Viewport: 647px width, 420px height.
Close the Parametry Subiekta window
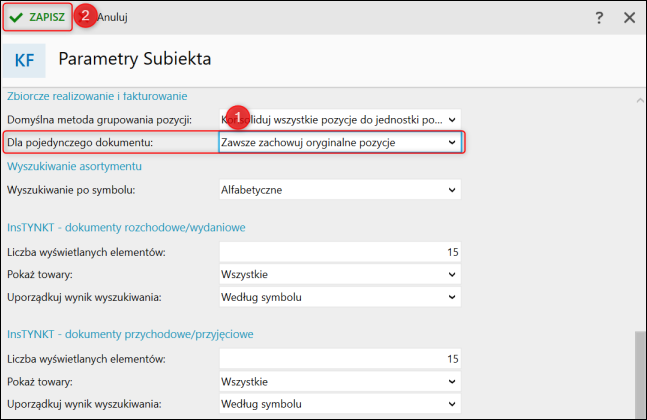tap(629, 17)
